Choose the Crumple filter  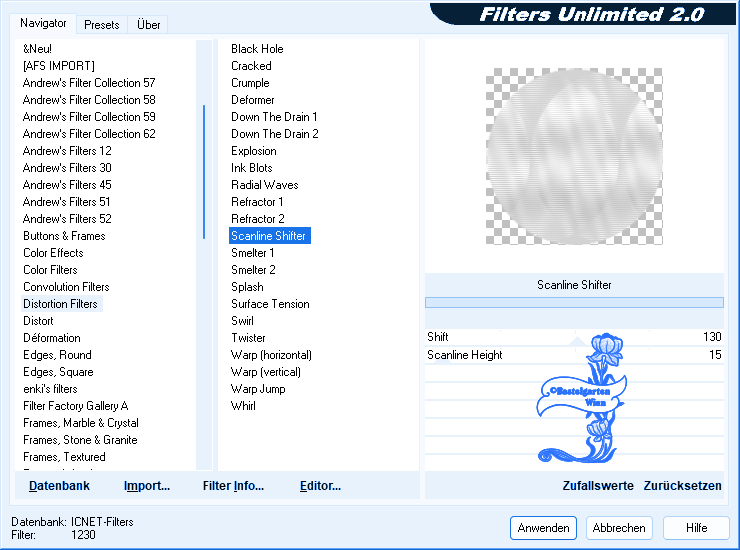click(250, 83)
